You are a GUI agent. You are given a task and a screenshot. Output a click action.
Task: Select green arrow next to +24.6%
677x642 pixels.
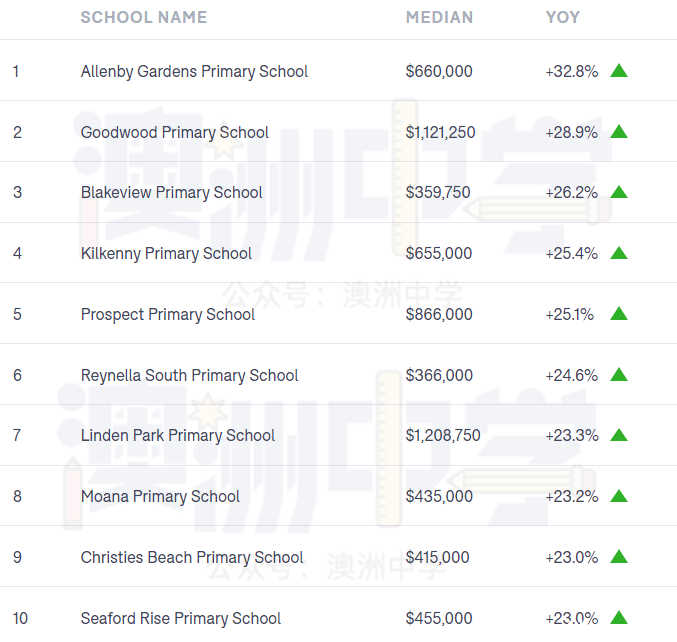(619, 374)
